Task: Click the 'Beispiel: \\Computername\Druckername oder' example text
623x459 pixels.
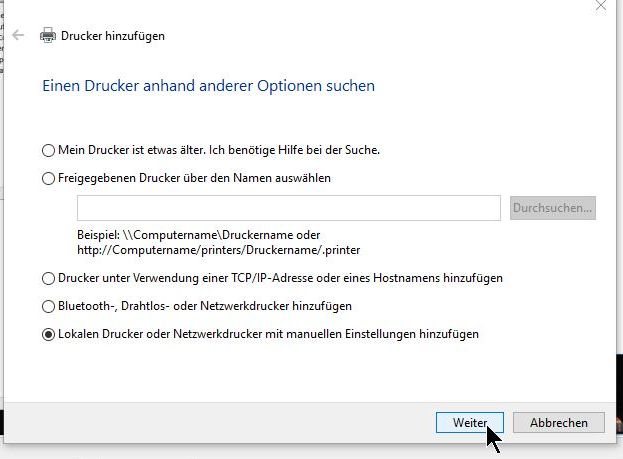Action: point(199,235)
